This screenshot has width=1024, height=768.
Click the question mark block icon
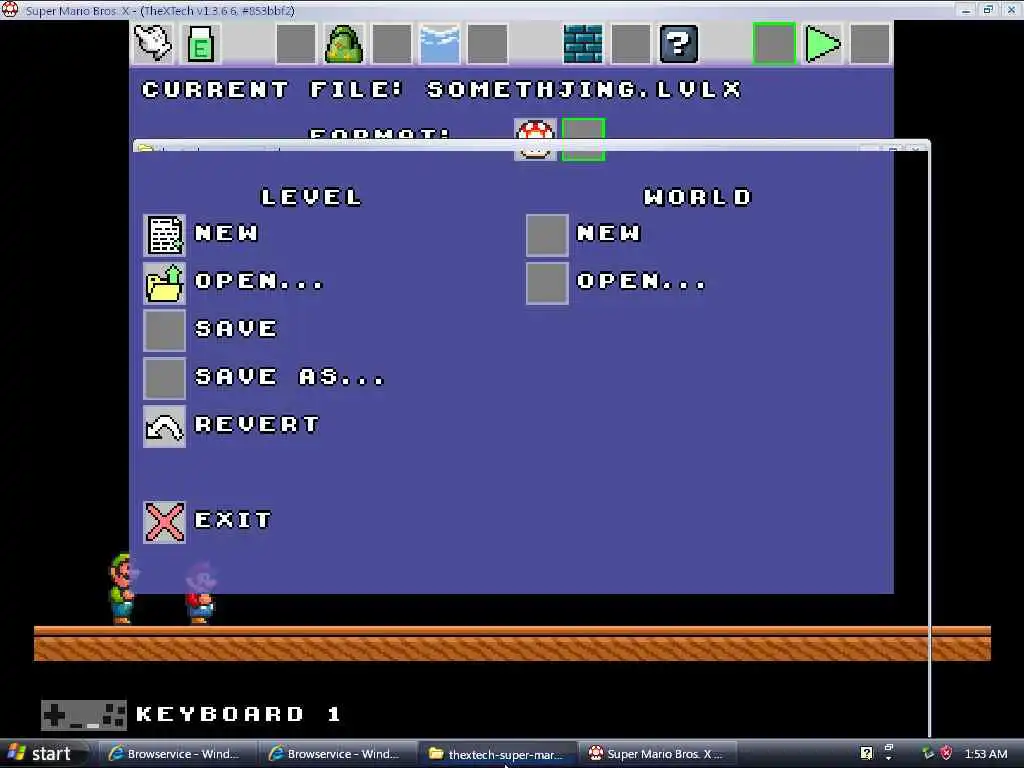tap(679, 44)
